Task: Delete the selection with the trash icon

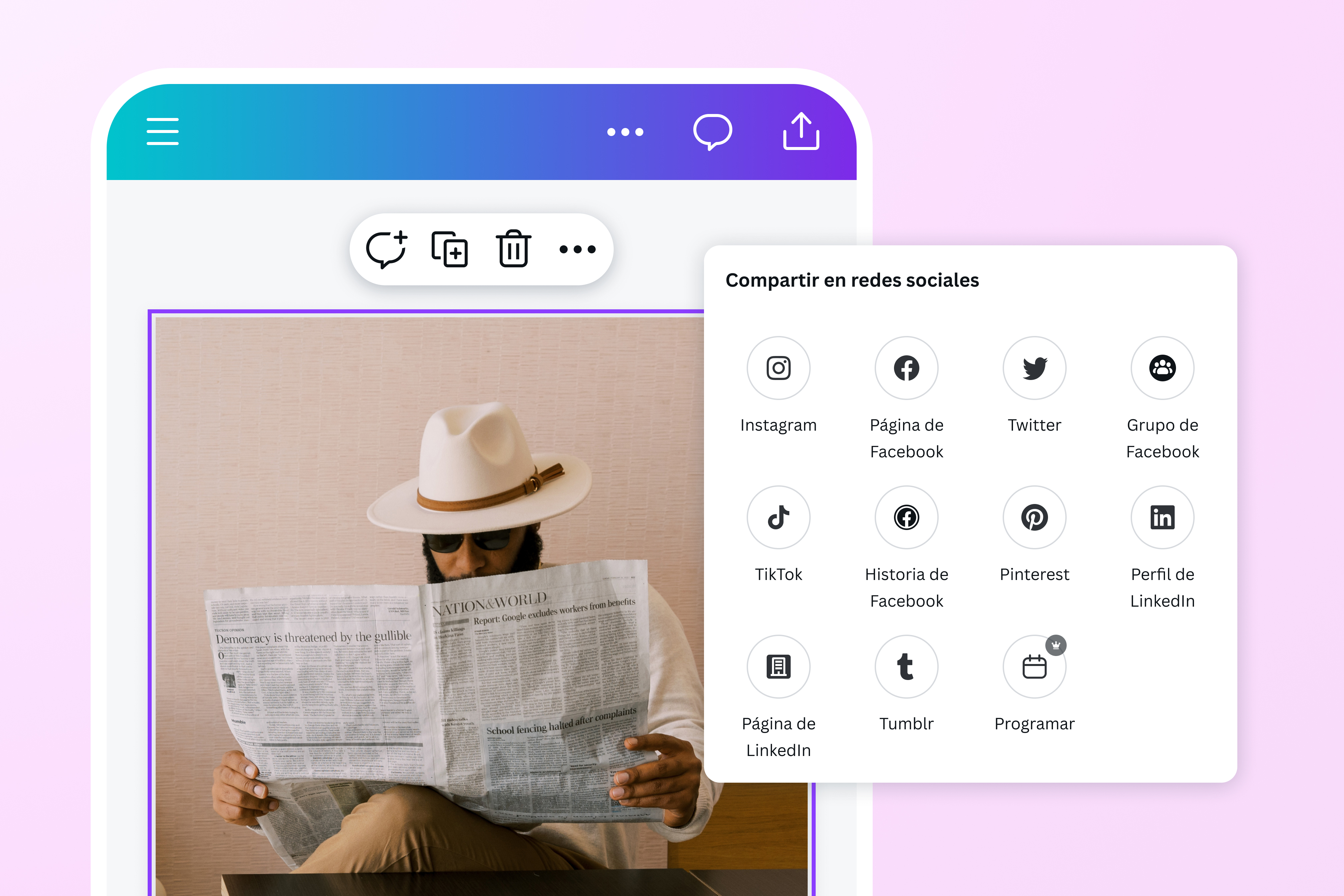Action: tap(513, 249)
